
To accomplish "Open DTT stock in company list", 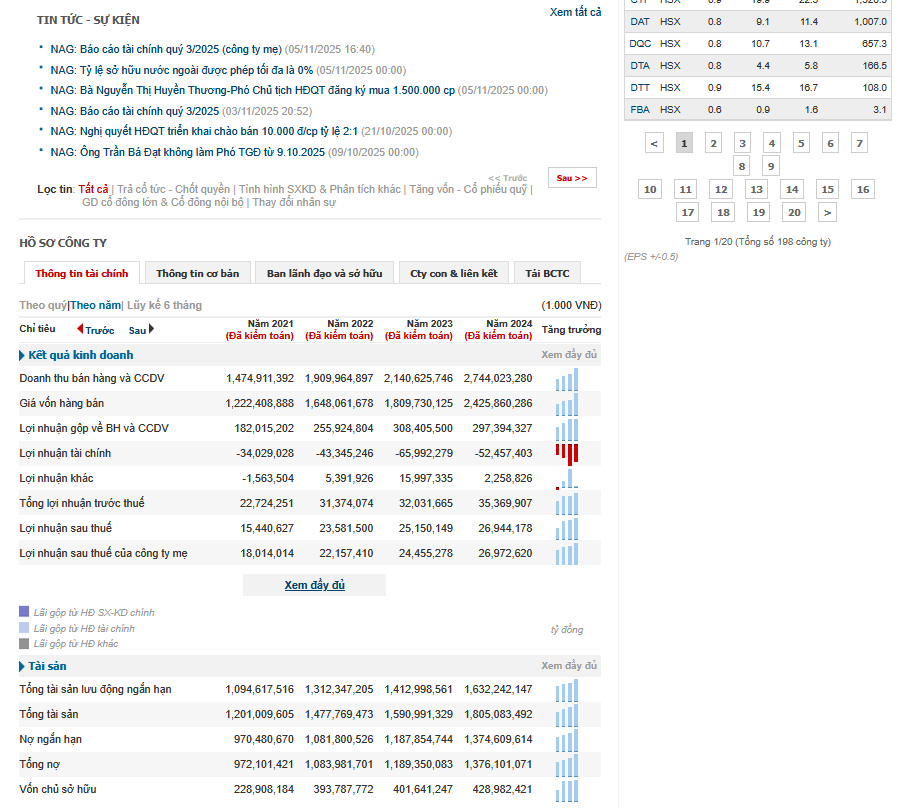I will [640, 88].
